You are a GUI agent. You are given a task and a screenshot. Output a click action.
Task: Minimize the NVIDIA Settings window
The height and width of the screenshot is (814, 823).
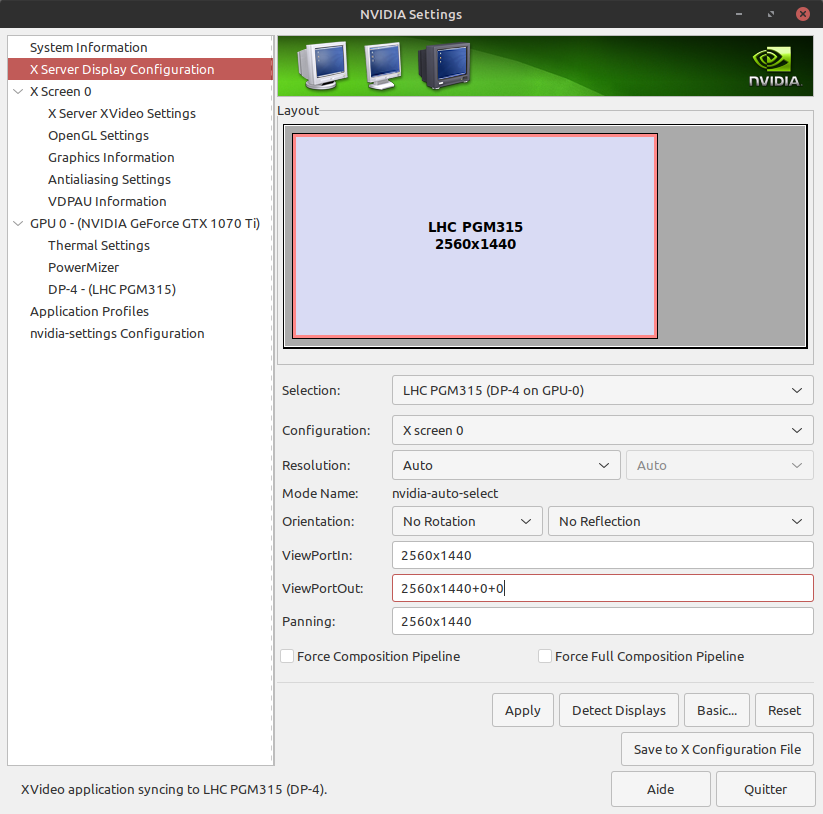pyautogui.click(x=739, y=14)
